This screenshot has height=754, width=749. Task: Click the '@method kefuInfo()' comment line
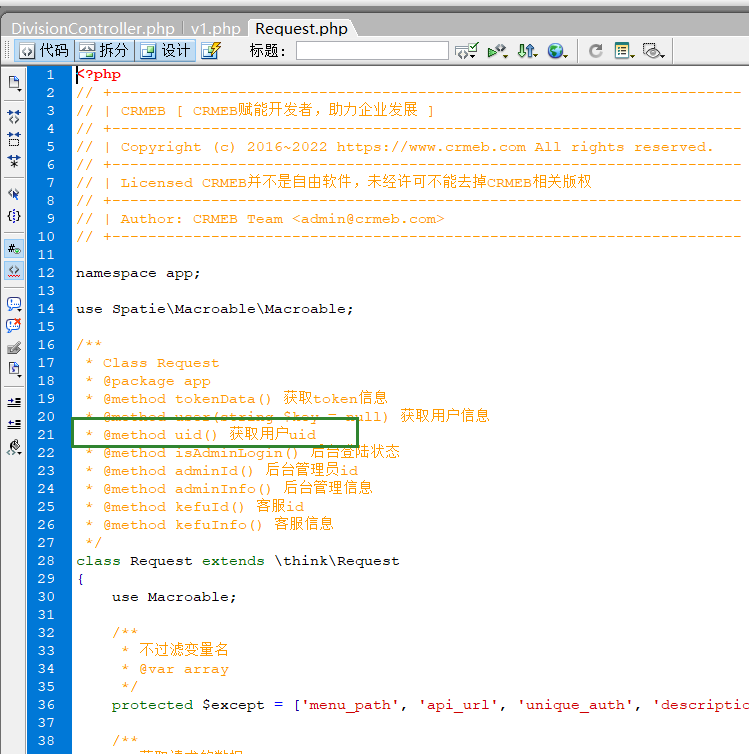coord(210,524)
